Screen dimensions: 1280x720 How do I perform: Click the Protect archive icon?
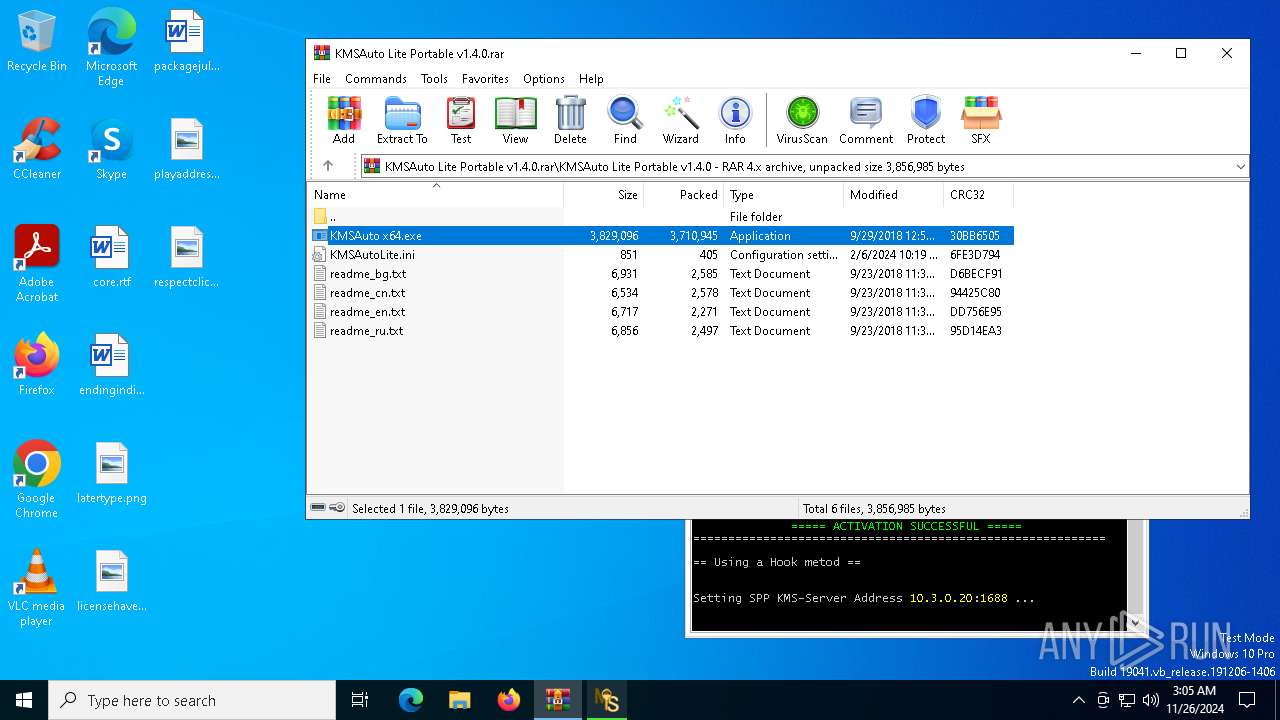[x=926, y=120]
